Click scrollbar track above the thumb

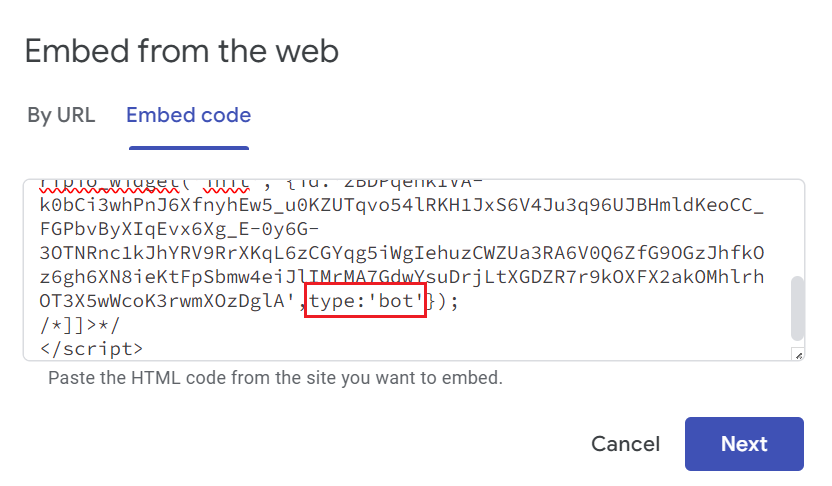[x=797, y=228]
